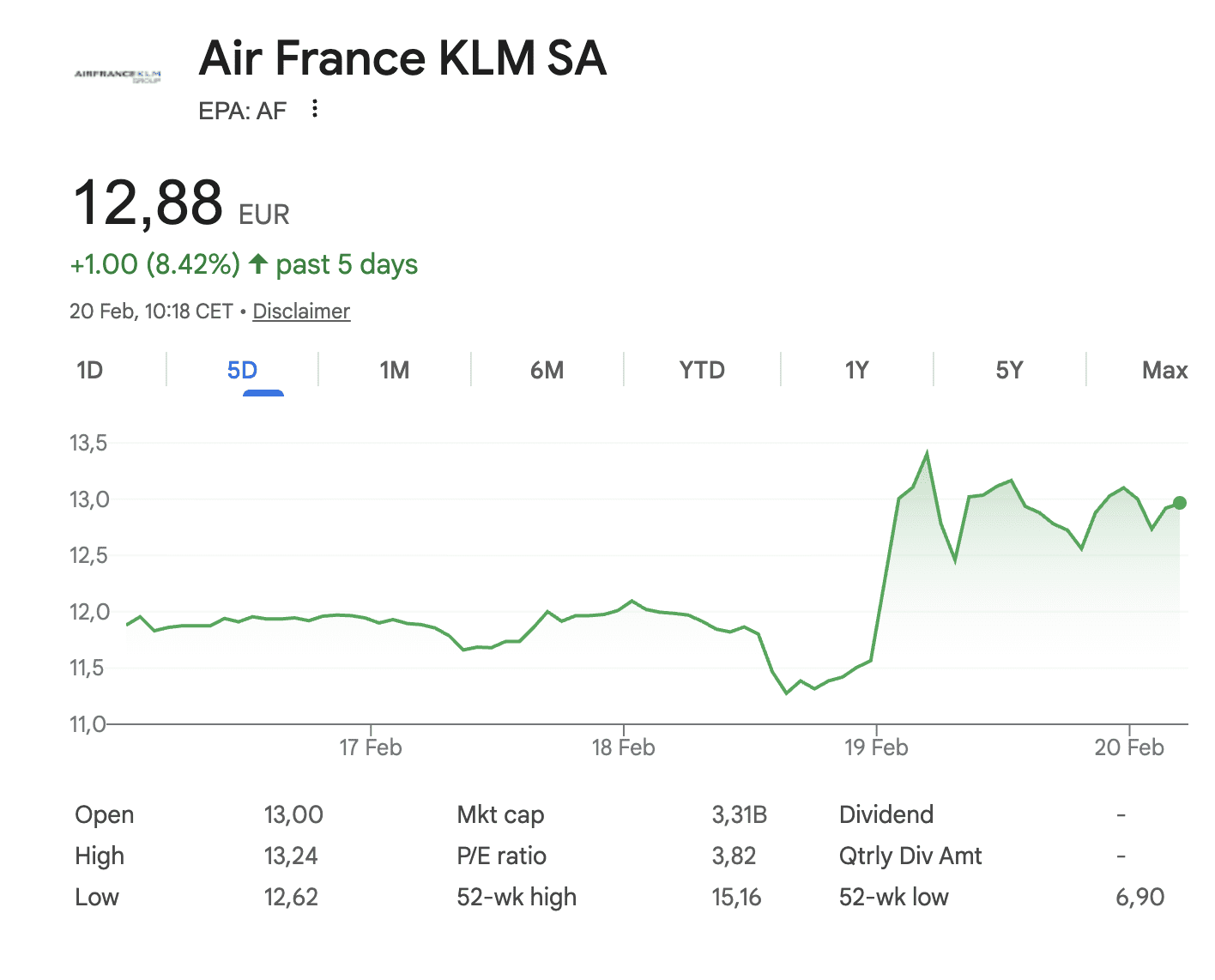The height and width of the screenshot is (980, 1215).
Task: Select the 5D time range tab
Action: pos(242,370)
